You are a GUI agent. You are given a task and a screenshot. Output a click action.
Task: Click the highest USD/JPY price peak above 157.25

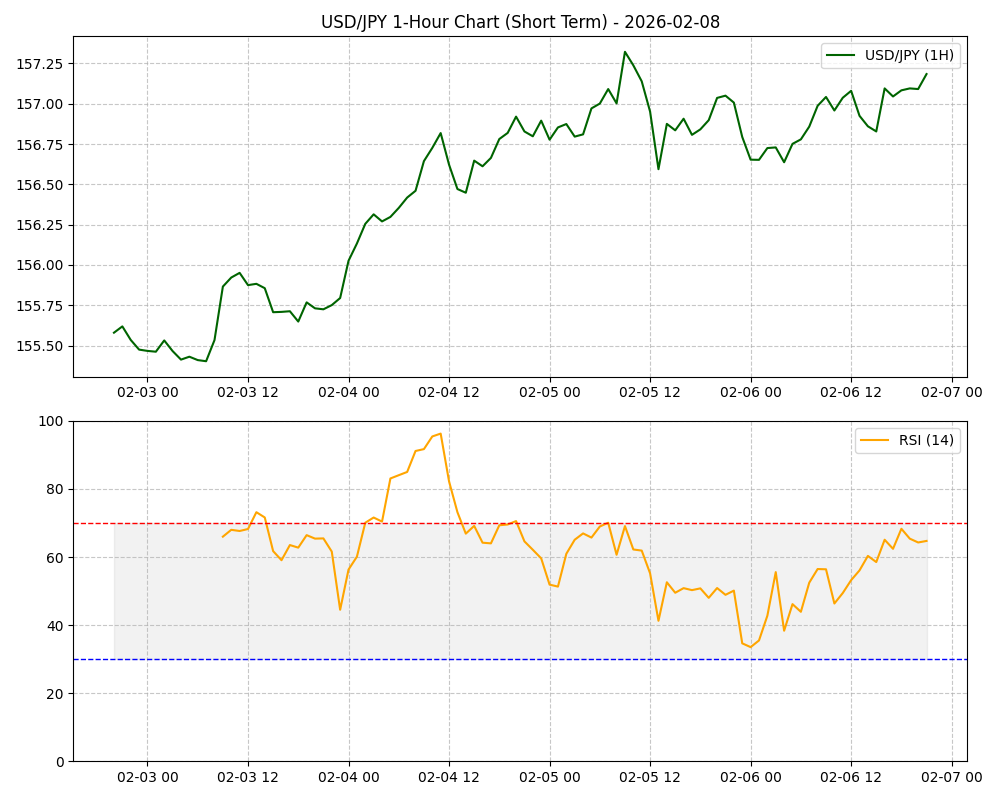click(625, 52)
